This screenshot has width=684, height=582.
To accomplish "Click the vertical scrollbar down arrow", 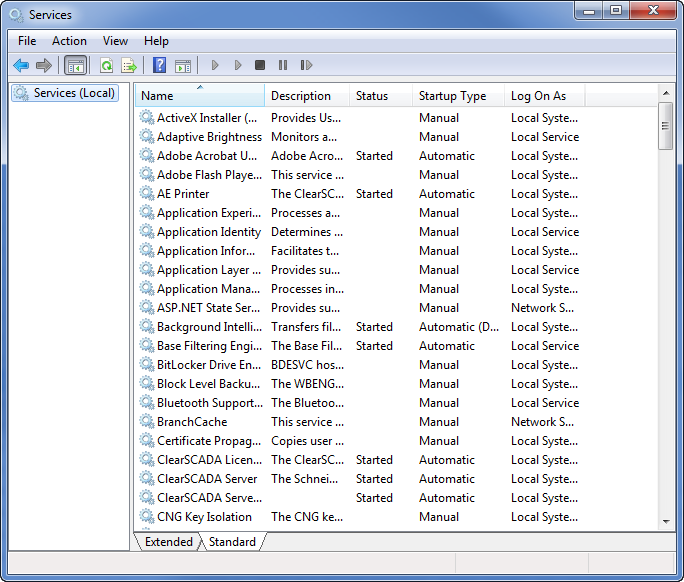I will pyautogui.click(x=666, y=521).
